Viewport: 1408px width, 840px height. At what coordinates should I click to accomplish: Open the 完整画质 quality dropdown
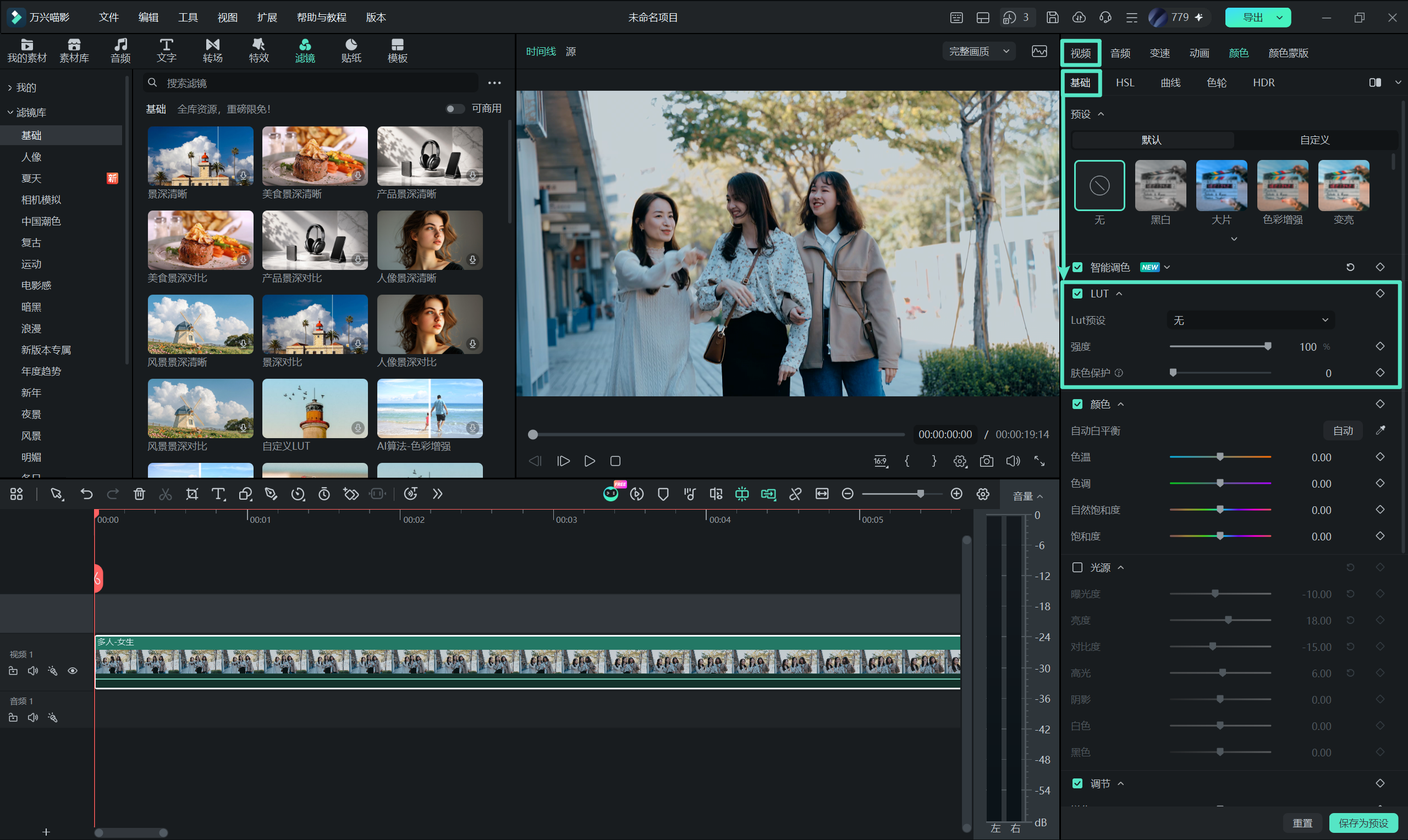coord(978,52)
